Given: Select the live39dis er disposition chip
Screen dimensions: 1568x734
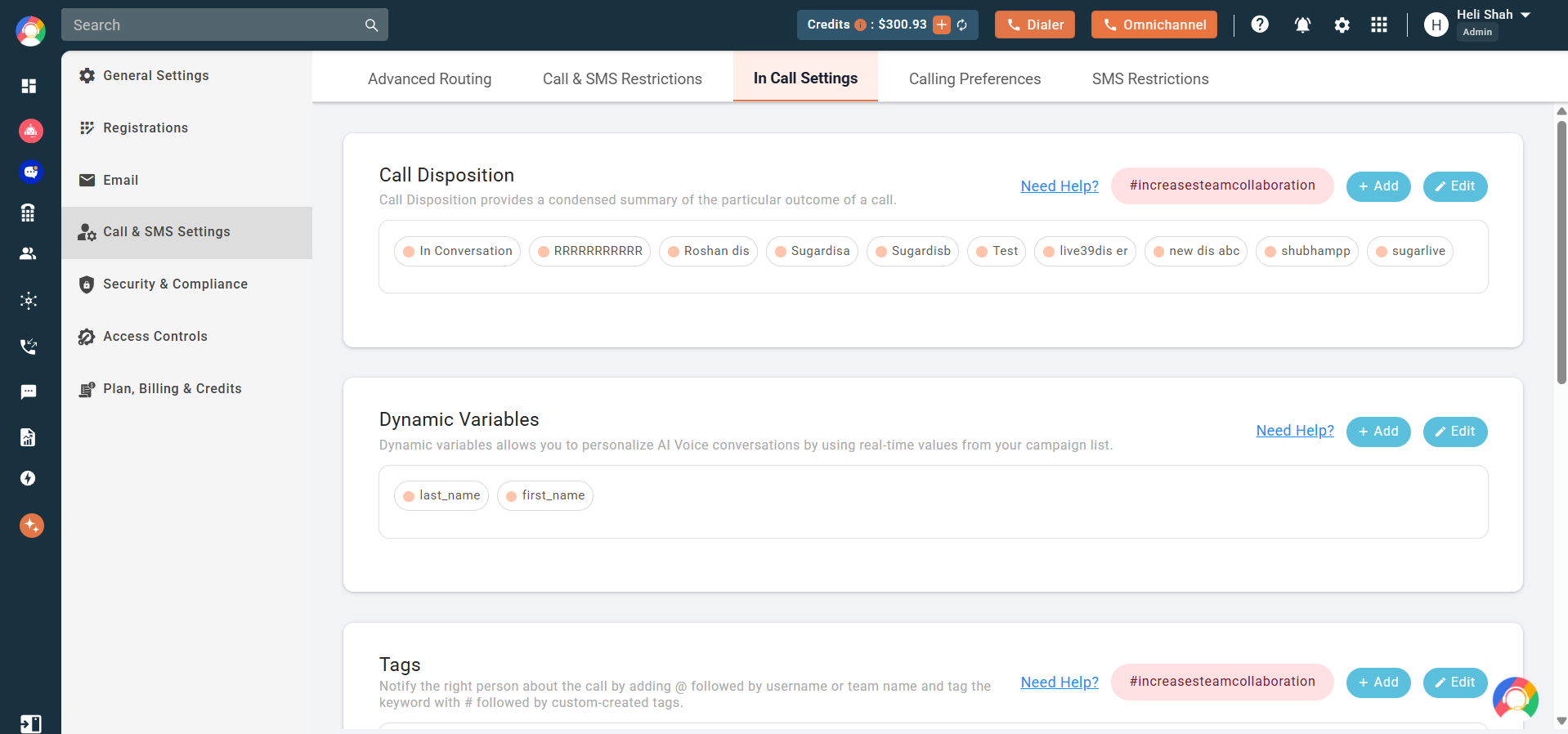Looking at the screenshot, I should (1085, 251).
